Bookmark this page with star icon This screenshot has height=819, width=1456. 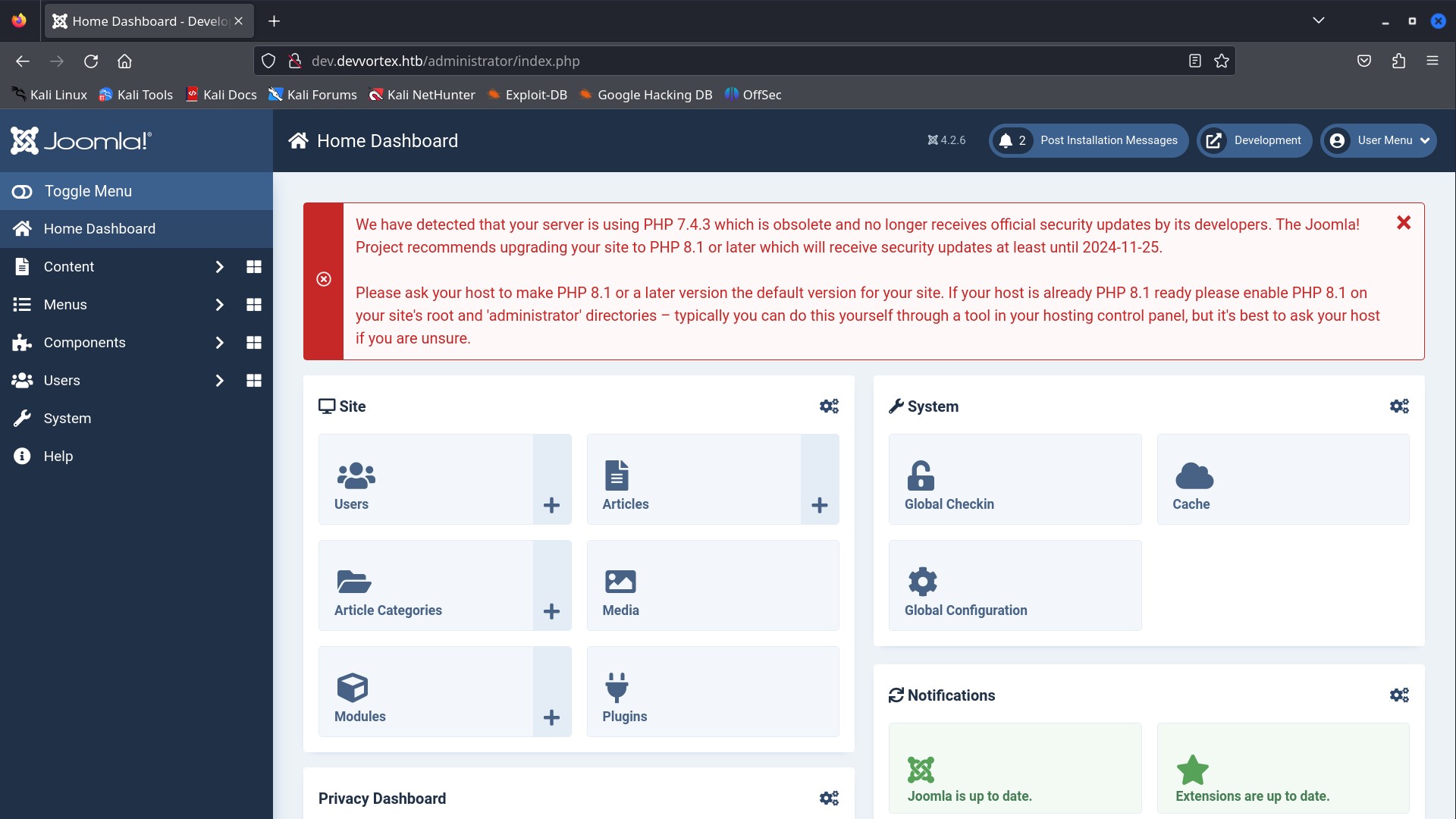tap(1221, 61)
